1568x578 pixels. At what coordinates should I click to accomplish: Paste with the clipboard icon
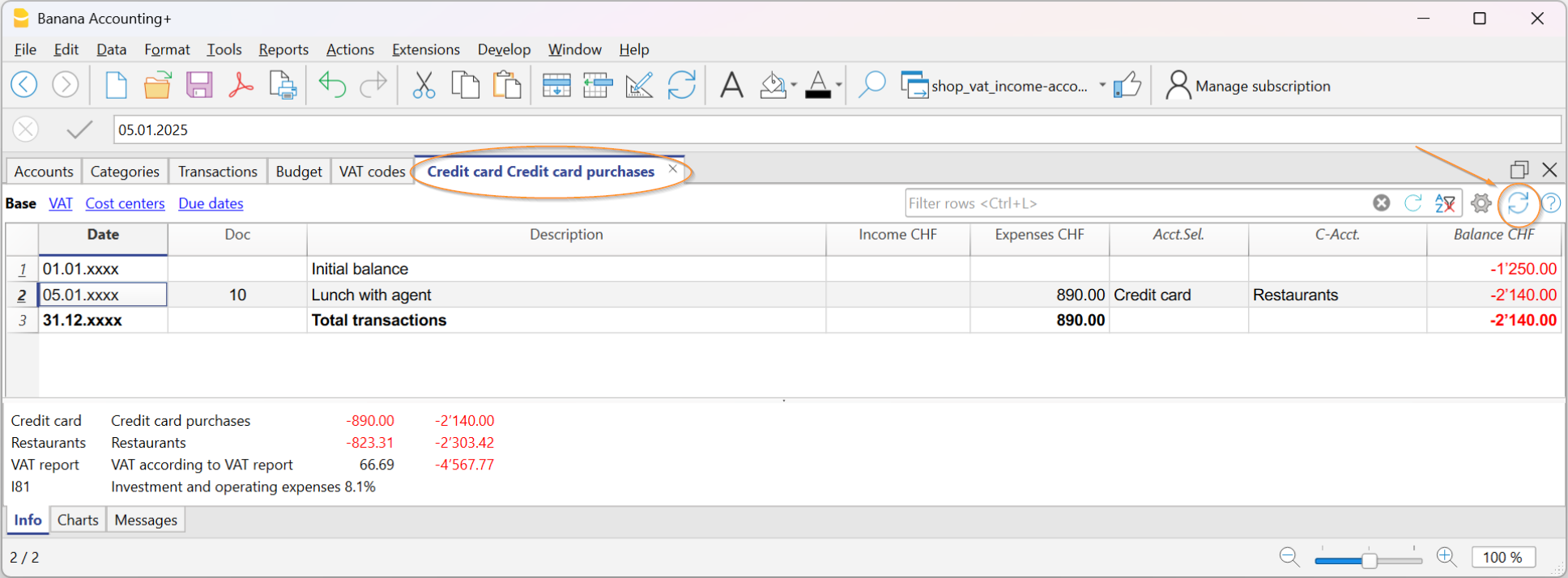pos(507,84)
